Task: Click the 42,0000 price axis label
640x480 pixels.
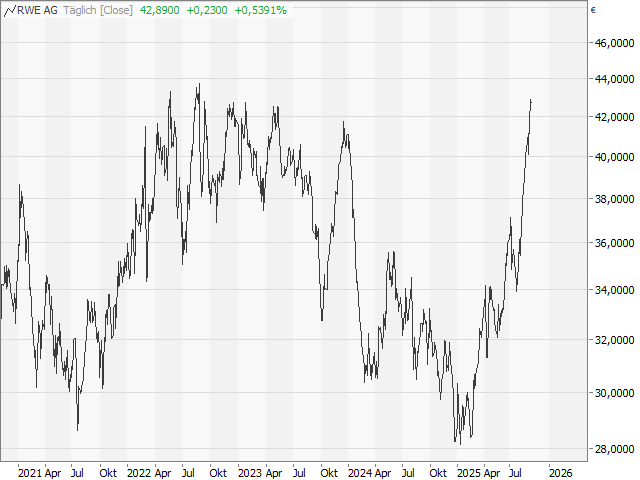Action: point(615,117)
